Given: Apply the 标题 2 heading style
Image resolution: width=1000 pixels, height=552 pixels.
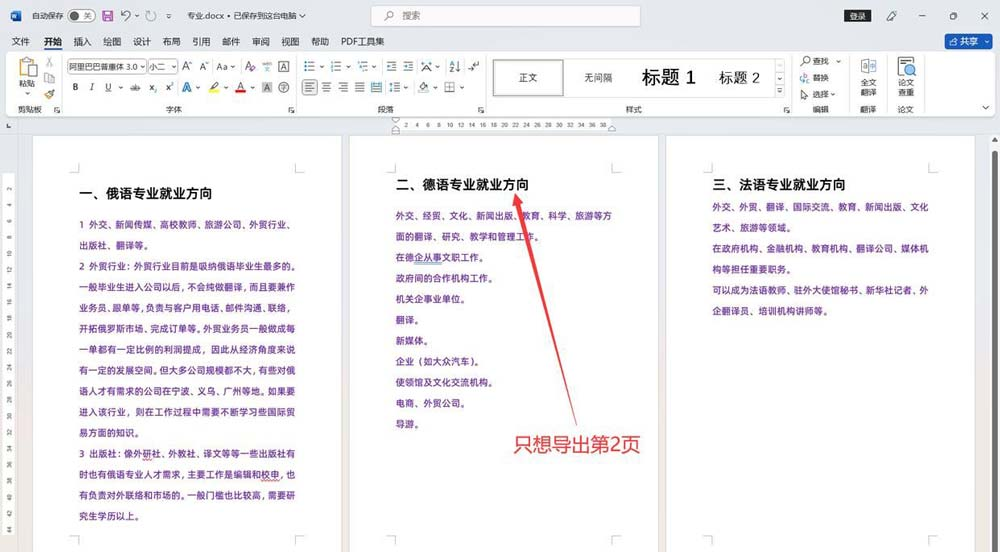Looking at the screenshot, I should [739, 78].
